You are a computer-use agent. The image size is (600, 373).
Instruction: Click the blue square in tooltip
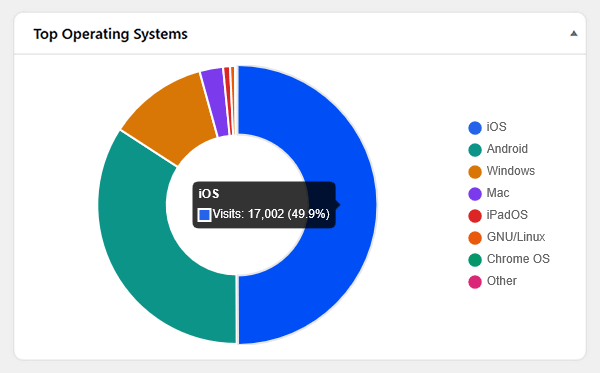tap(204, 215)
